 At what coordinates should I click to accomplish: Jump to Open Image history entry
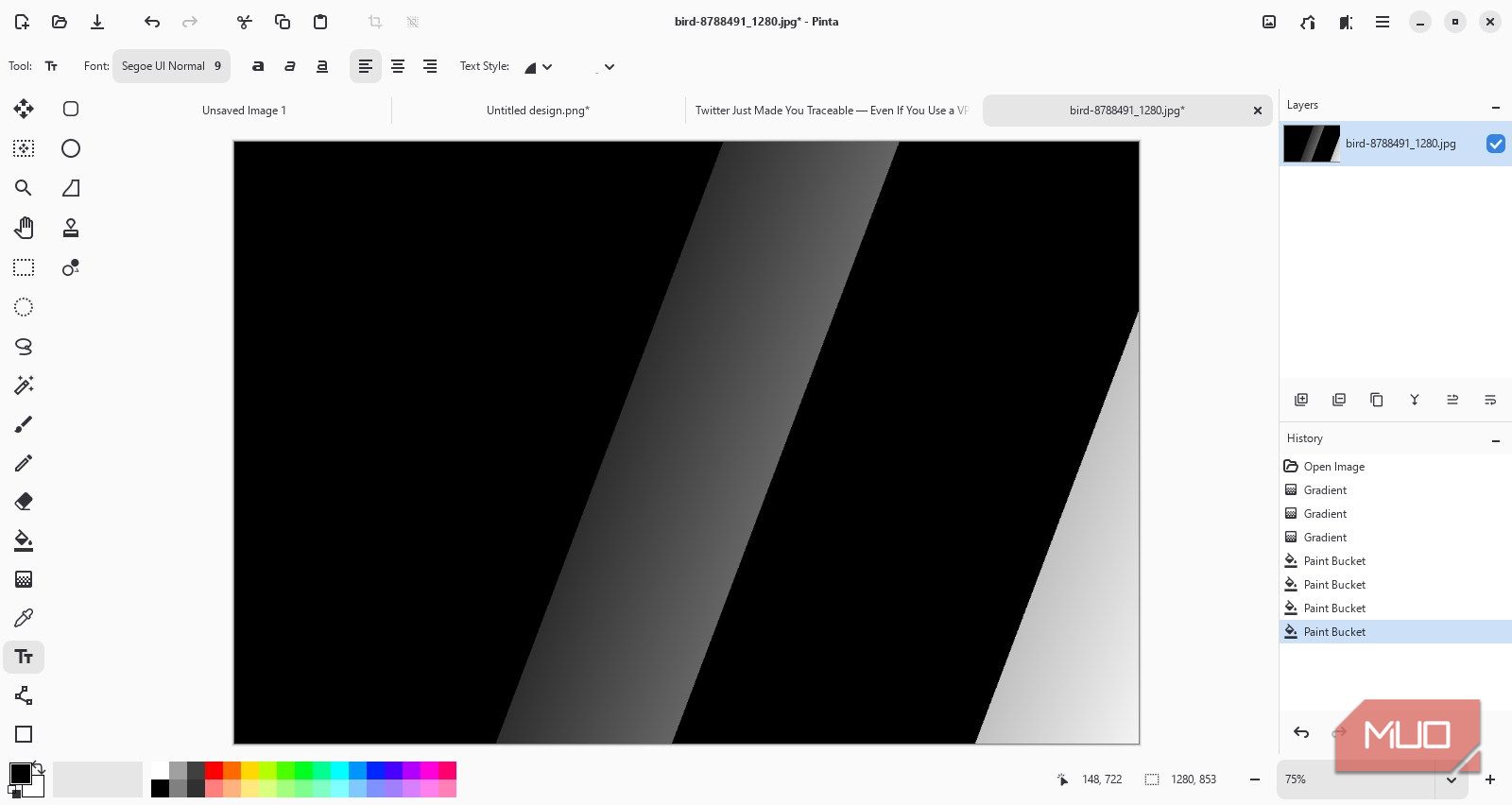pos(1396,467)
